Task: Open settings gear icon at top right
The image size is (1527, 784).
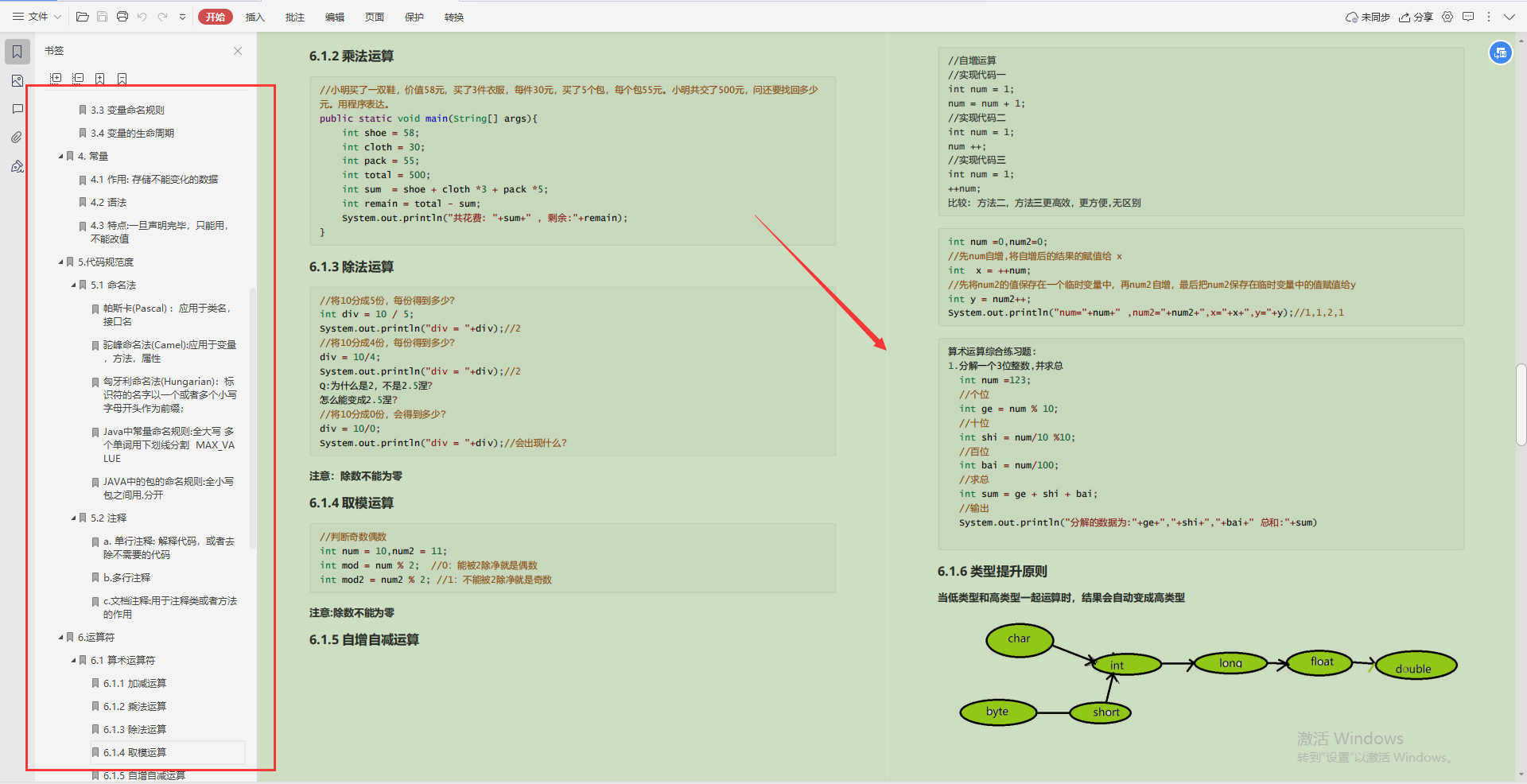Action: pyautogui.click(x=1447, y=17)
